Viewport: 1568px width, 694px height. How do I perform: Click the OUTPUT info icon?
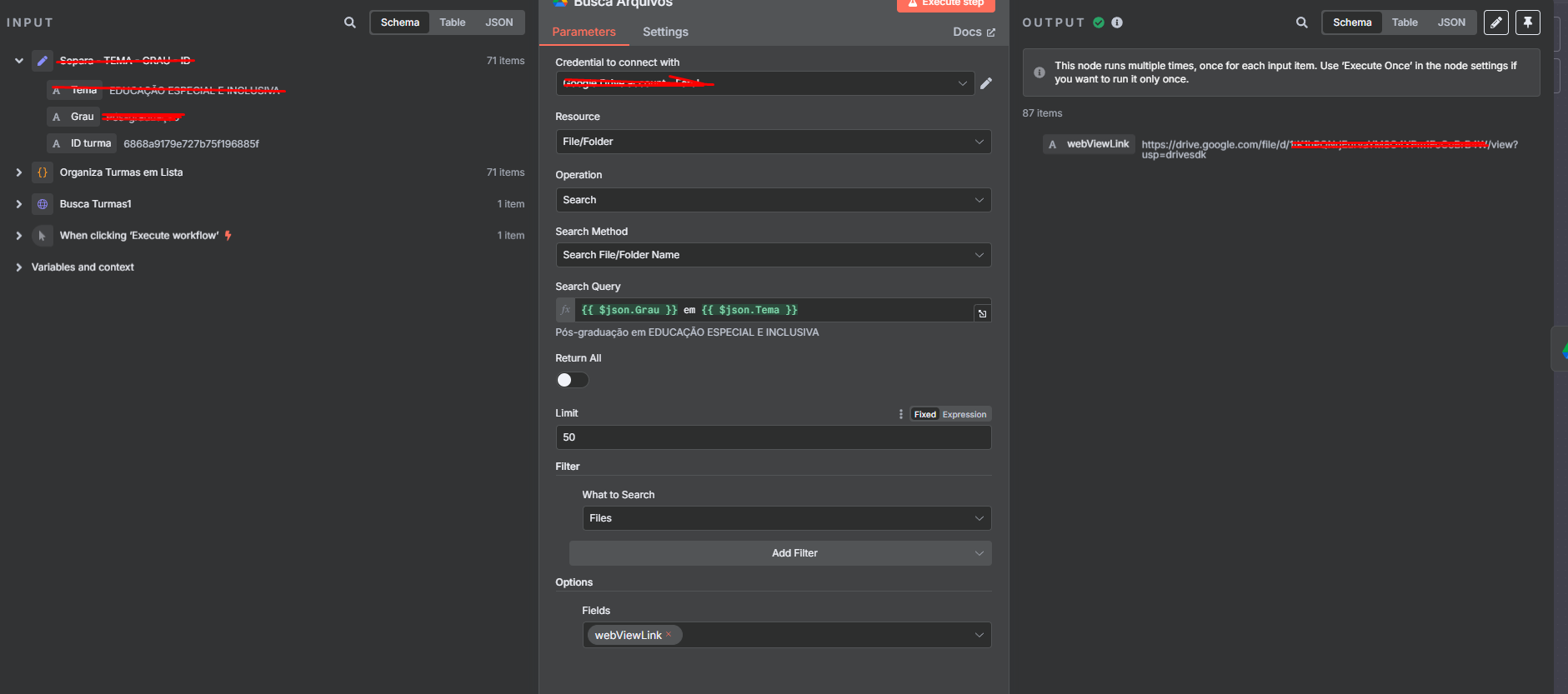pyautogui.click(x=1117, y=22)
